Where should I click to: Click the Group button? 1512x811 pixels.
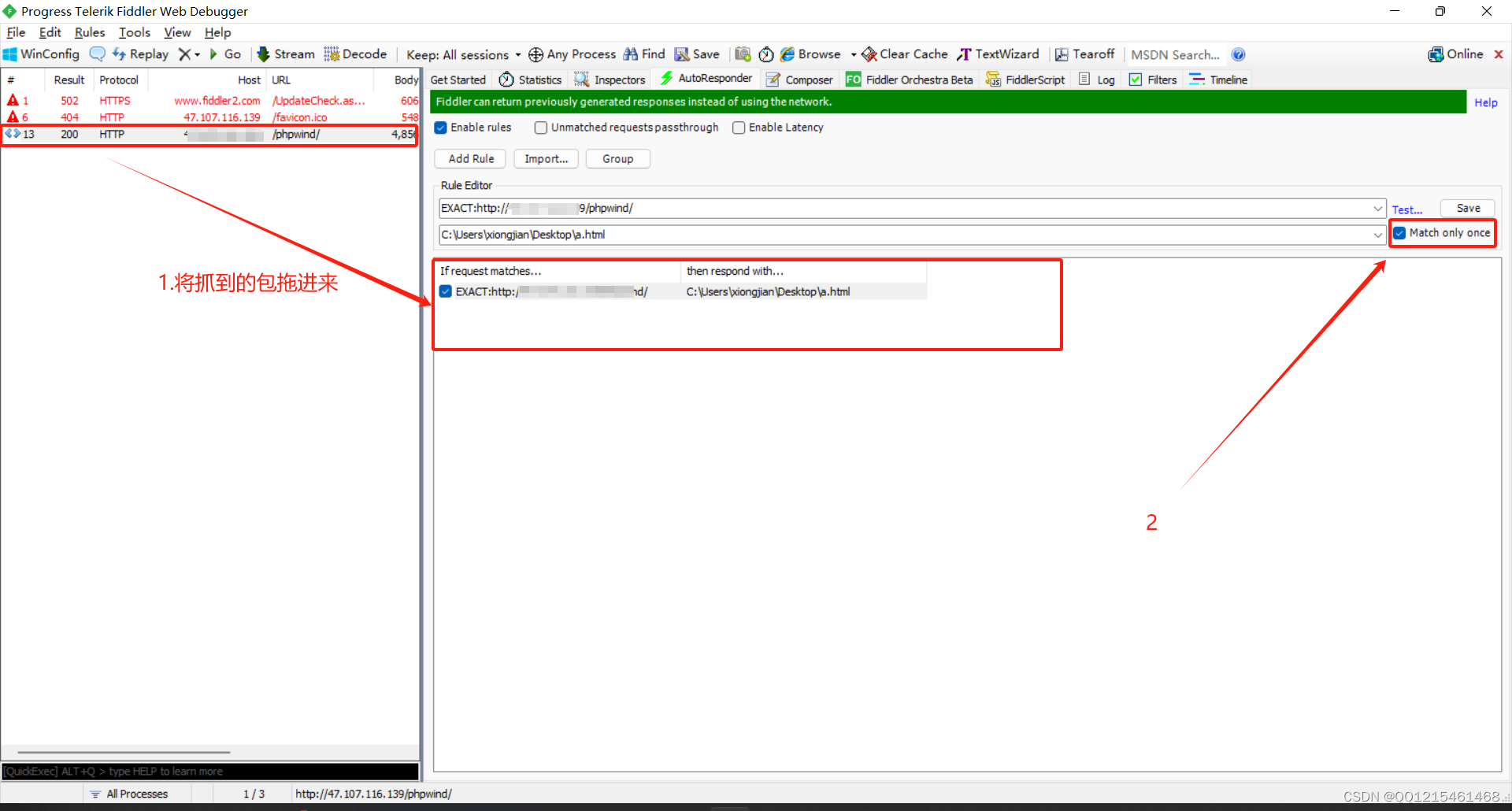[x=618, y=159]
